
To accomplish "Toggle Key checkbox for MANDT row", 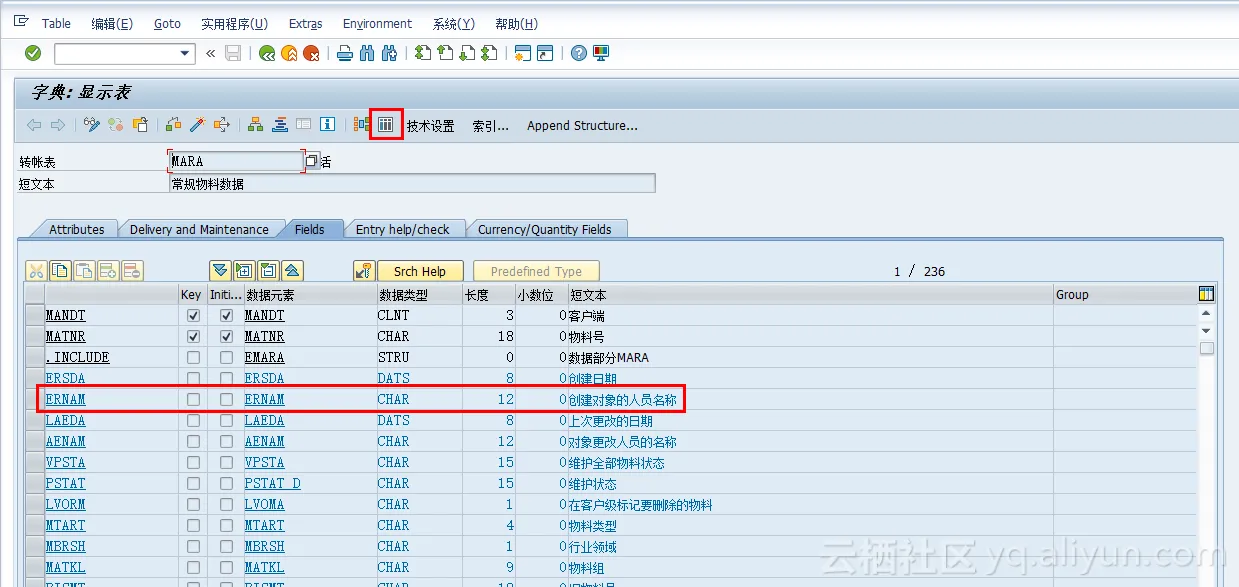I will (193, 315).
